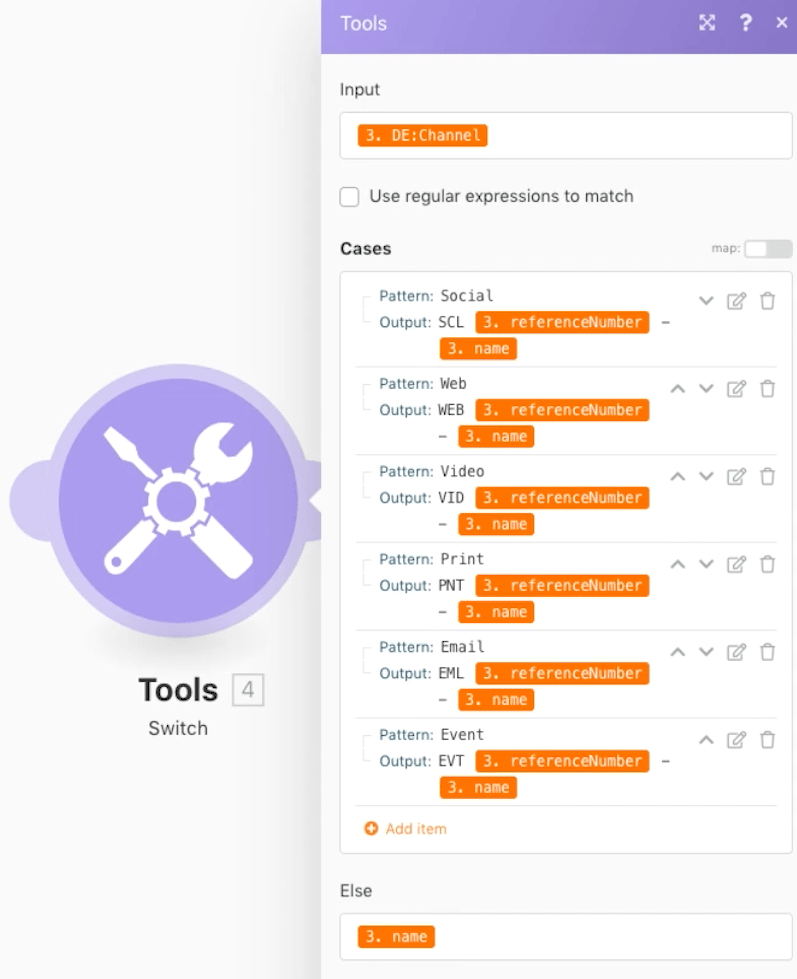This screenshot has height=979, width=797.
Task: Click Add item in Cases
Action: pyautogui.click(x=406, y=829)
